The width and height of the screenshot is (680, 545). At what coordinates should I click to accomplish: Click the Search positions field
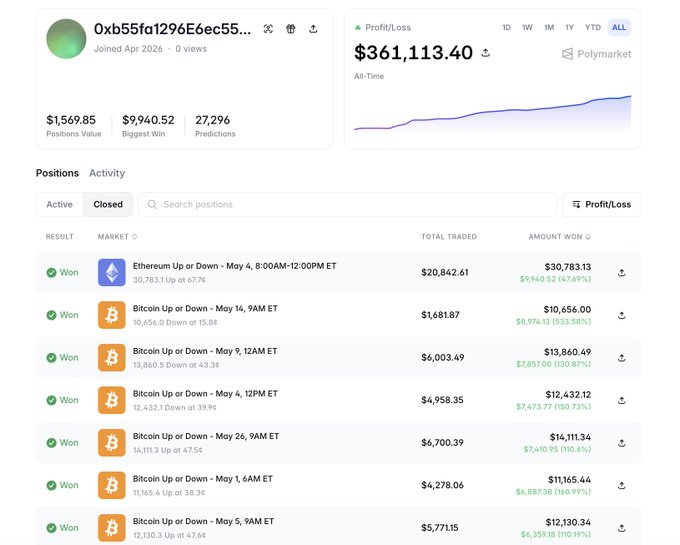347,204
